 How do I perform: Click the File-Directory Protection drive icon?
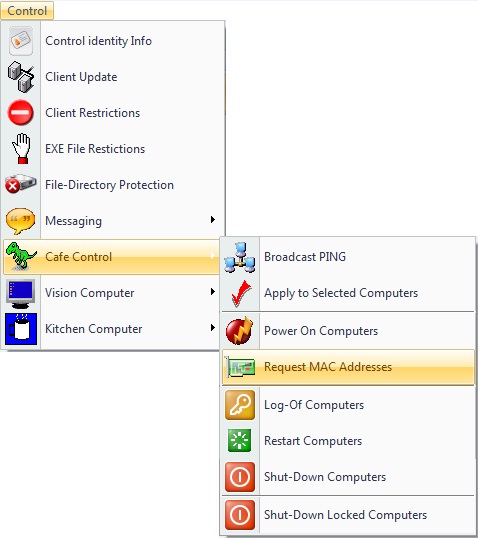[x=21, y=184]
